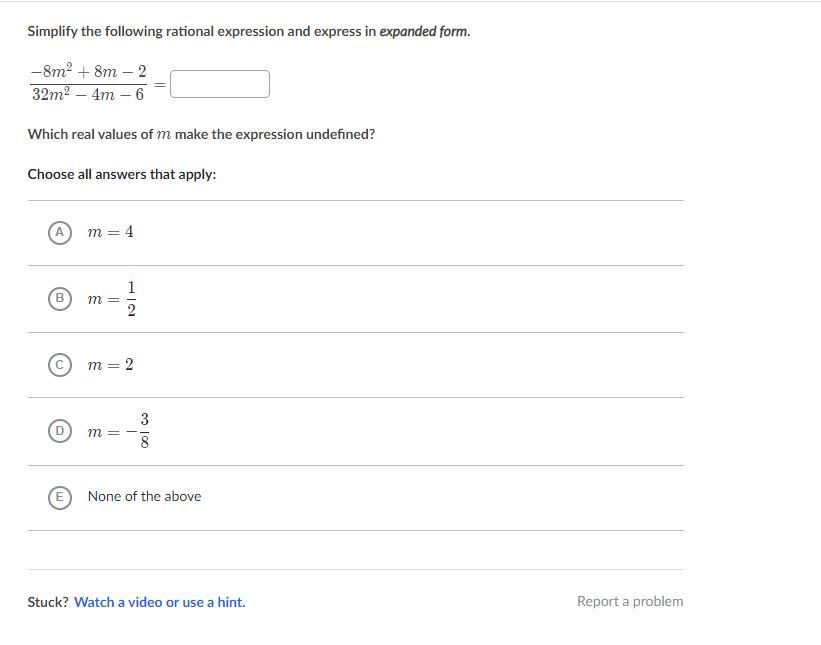Viewport: 821px width, 645px height.
Task: Focus the simplified expression answer box
Action: (220, 84)
